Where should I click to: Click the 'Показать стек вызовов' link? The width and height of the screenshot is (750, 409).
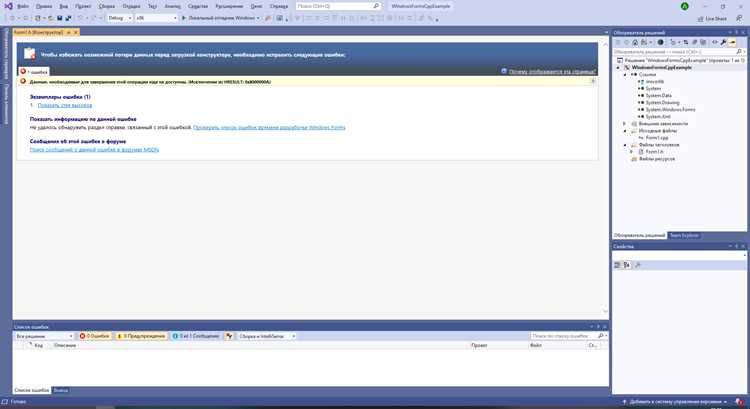click(x=65, y=105)
